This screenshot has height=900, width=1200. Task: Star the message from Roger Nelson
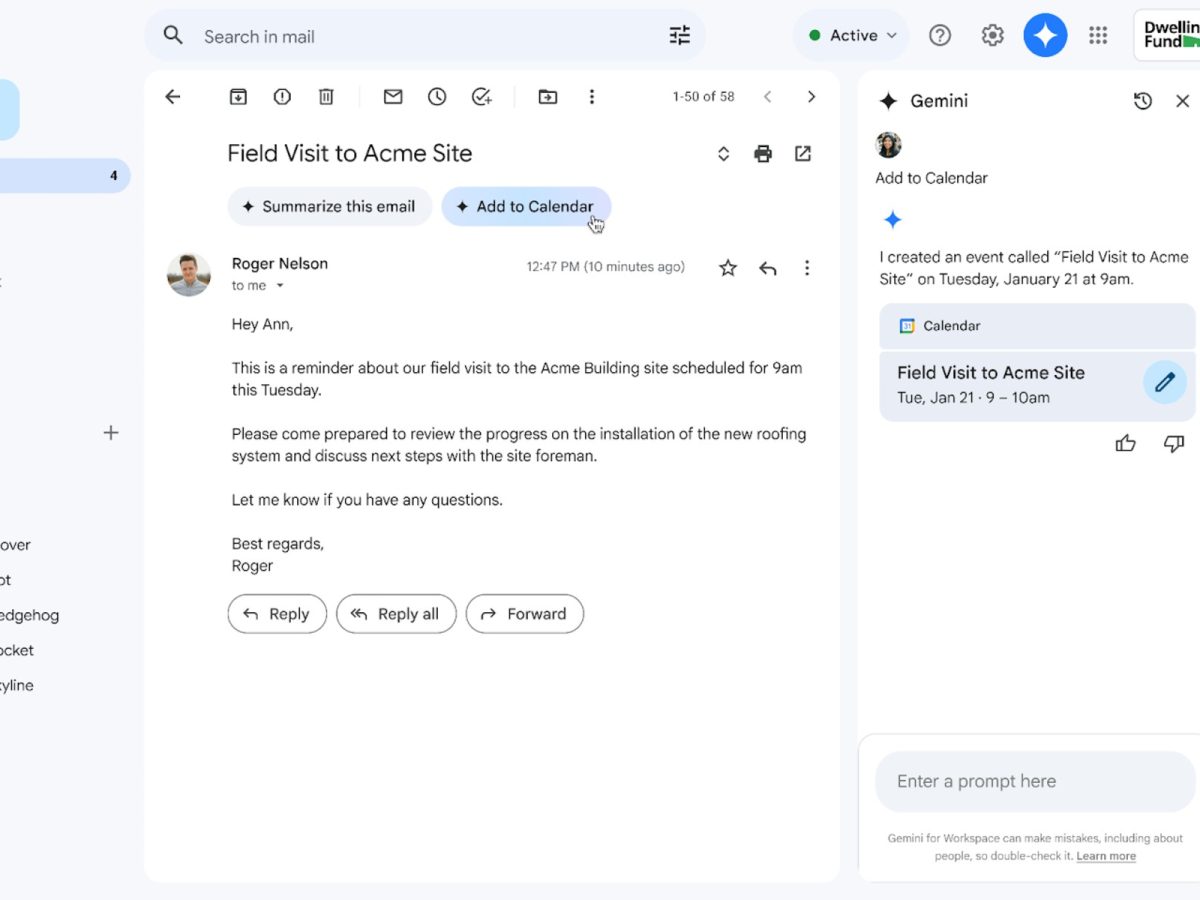tap(728, 268)
